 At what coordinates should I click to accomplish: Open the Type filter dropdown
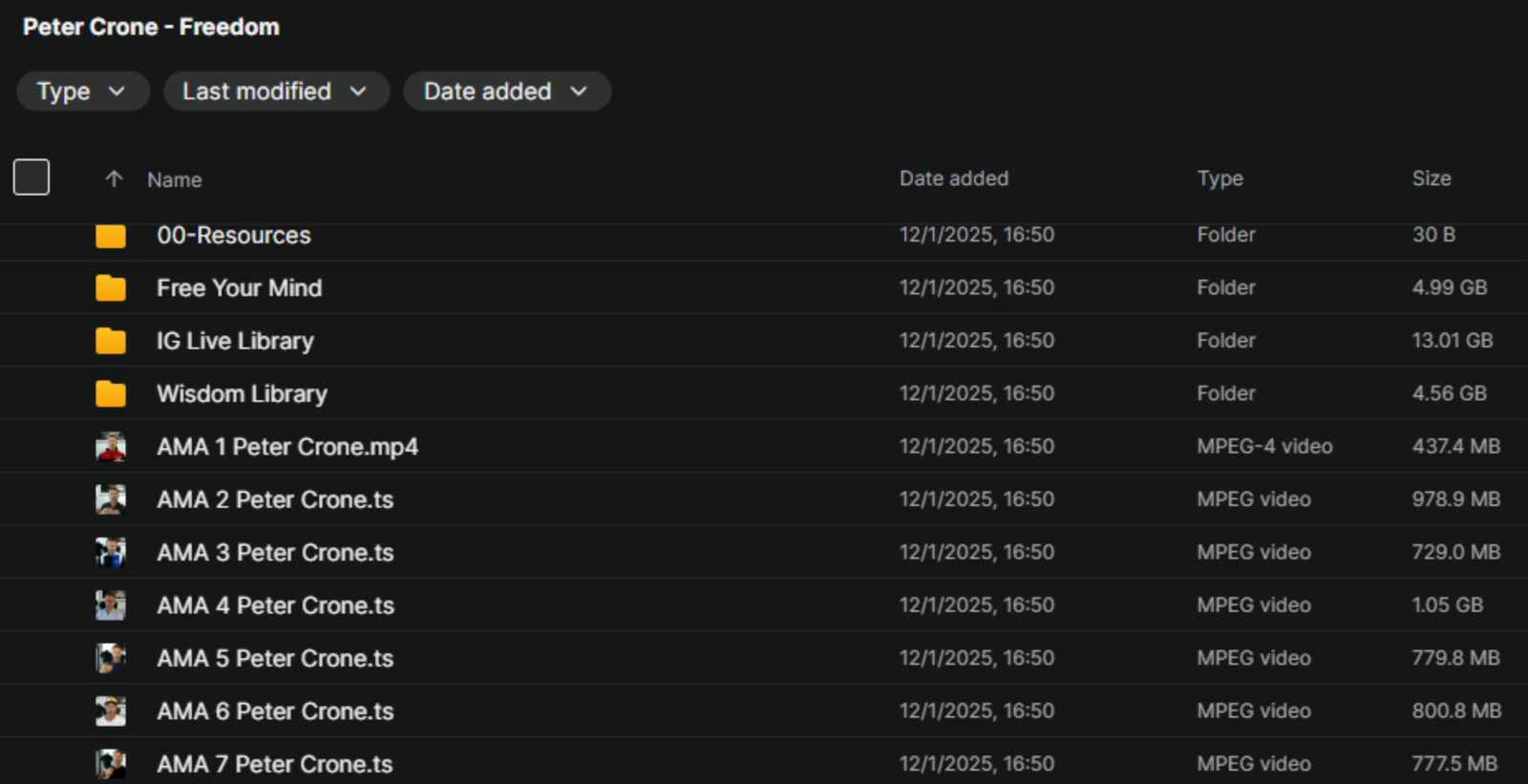coord(82,92)
